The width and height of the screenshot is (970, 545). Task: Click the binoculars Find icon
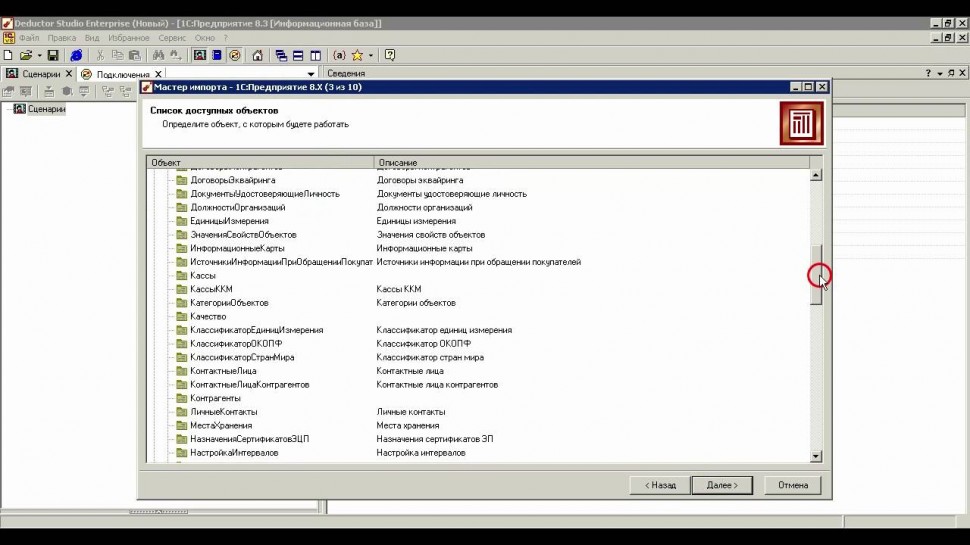point(158,55)
